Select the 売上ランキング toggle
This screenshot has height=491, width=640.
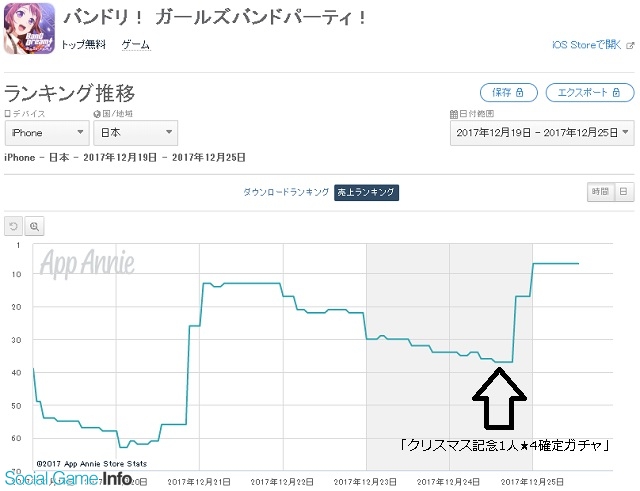[x=366, y=192]
